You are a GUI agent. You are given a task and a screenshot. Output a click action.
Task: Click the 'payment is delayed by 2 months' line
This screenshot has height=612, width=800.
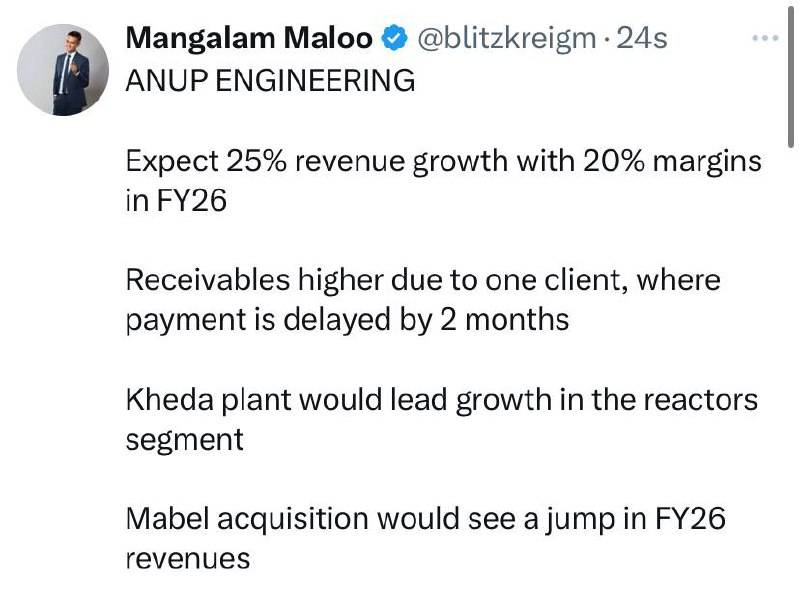347,321
